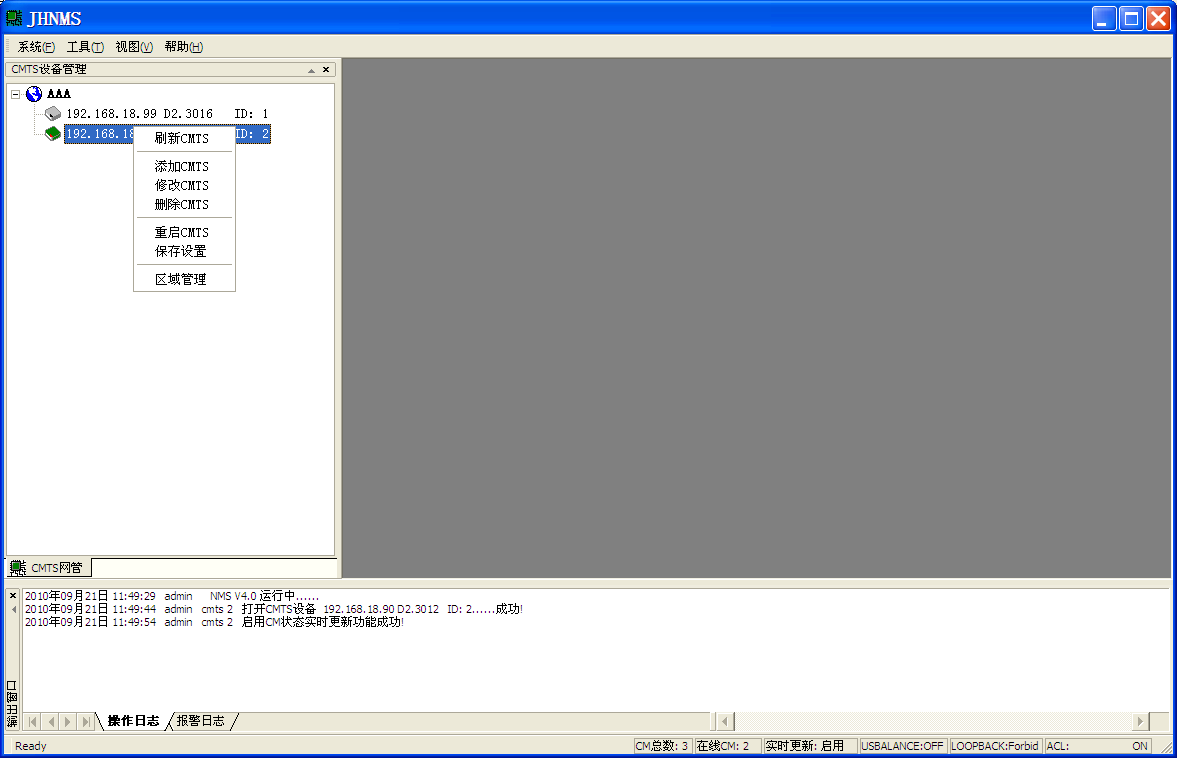1177x758 pixels.
Task: Select the CMTS网管 tab
Action: [49, 567]
